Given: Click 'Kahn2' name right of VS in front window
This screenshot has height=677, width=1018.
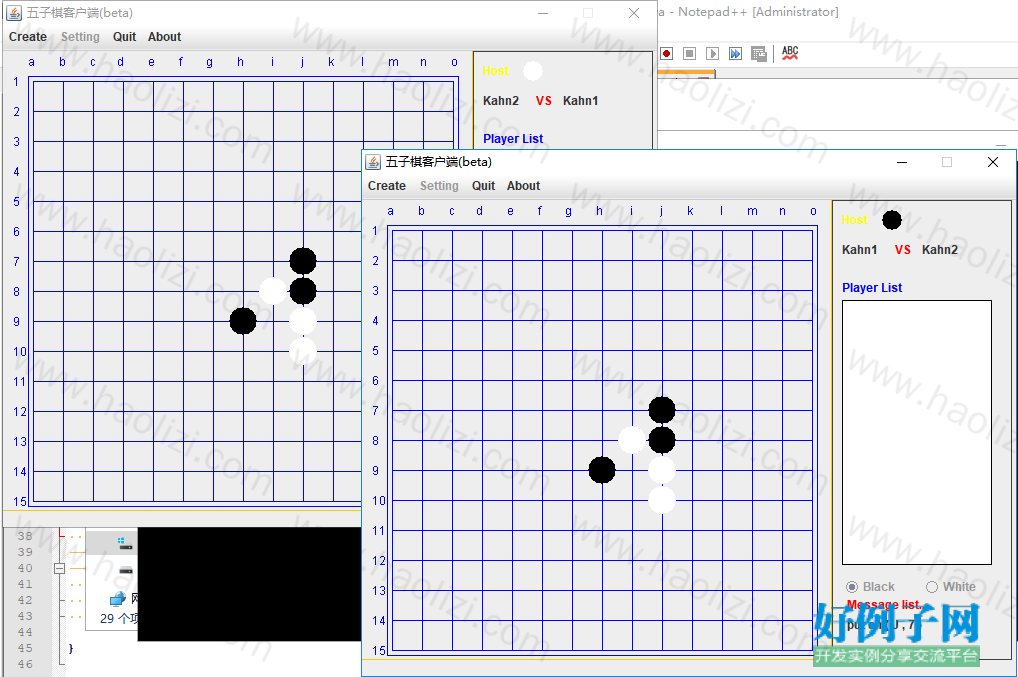Looking at the screenshot, I should 940,250.
